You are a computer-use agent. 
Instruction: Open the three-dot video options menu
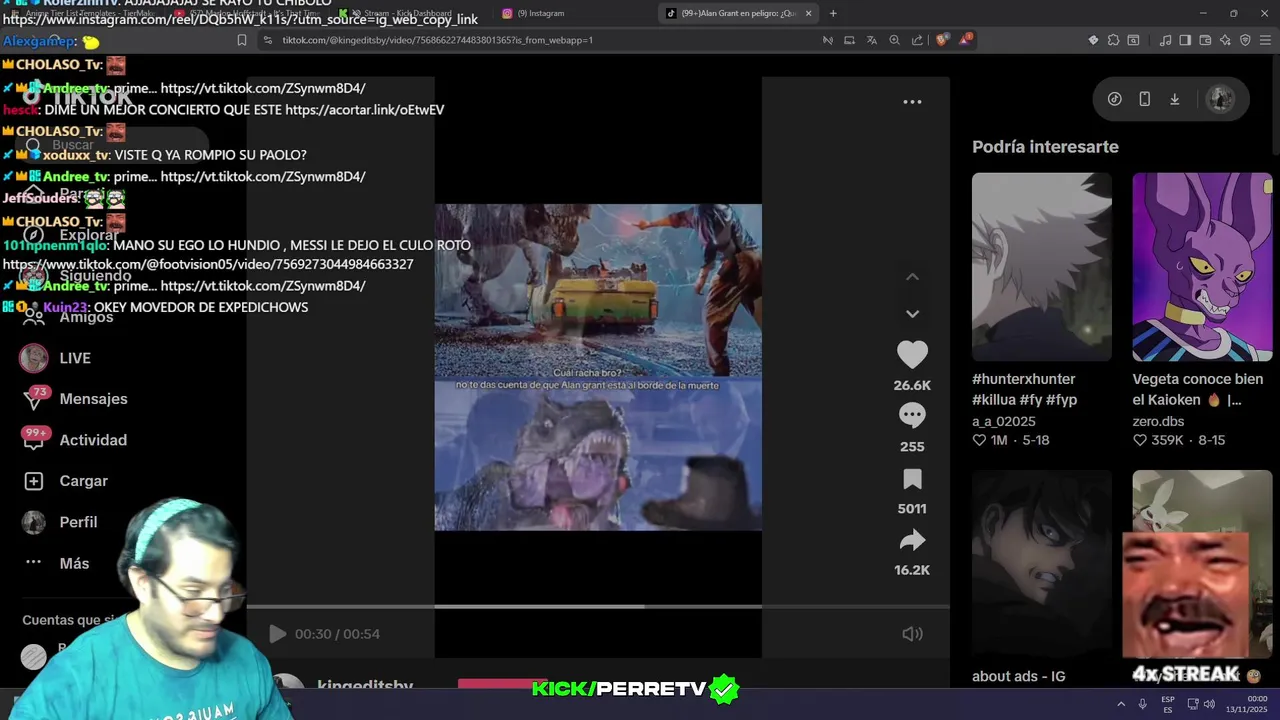click(912, 102)
